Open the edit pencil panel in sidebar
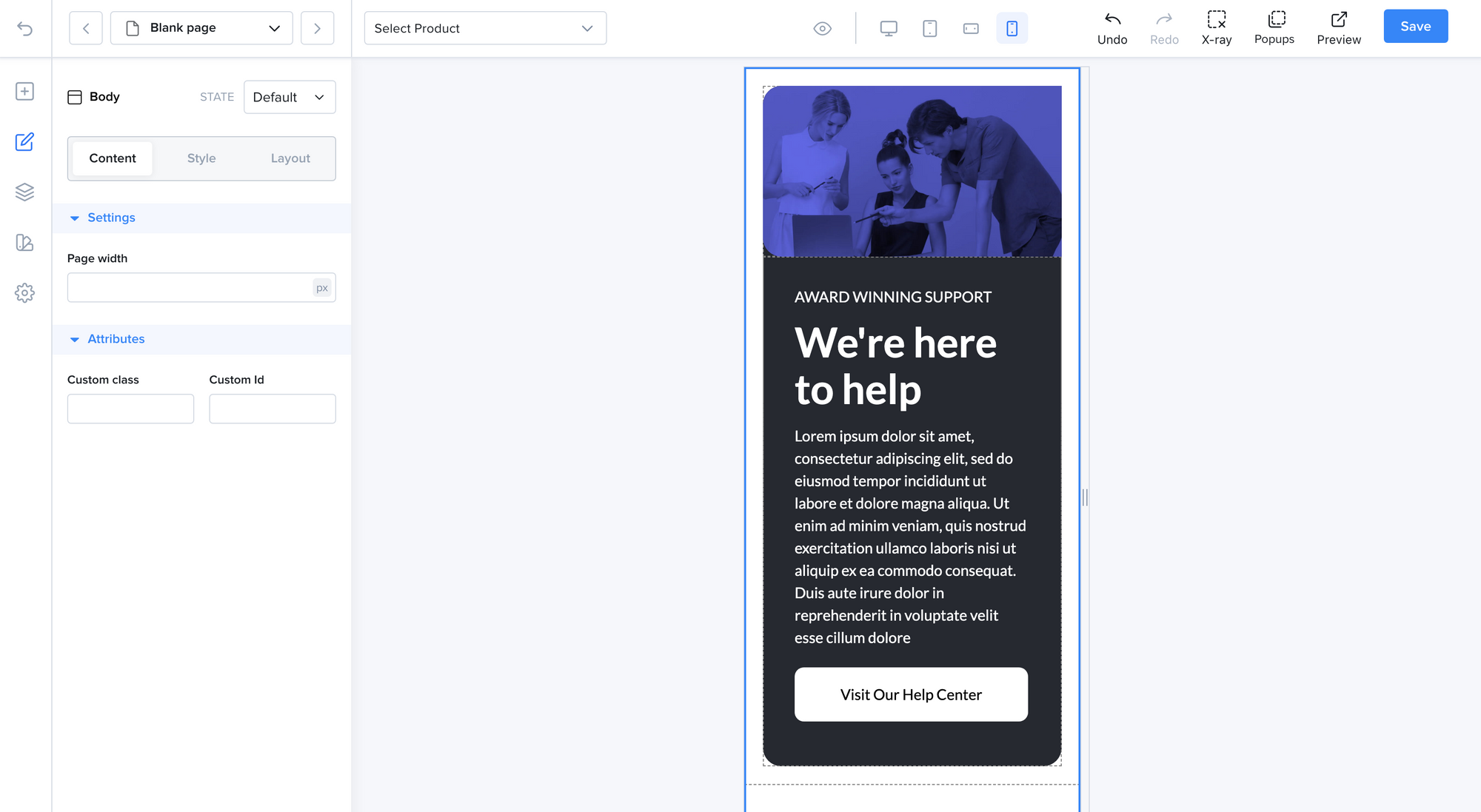Image resolution: width=1481 pixels, height=812 pixels. pyautogui.click(x=24, y=141)
